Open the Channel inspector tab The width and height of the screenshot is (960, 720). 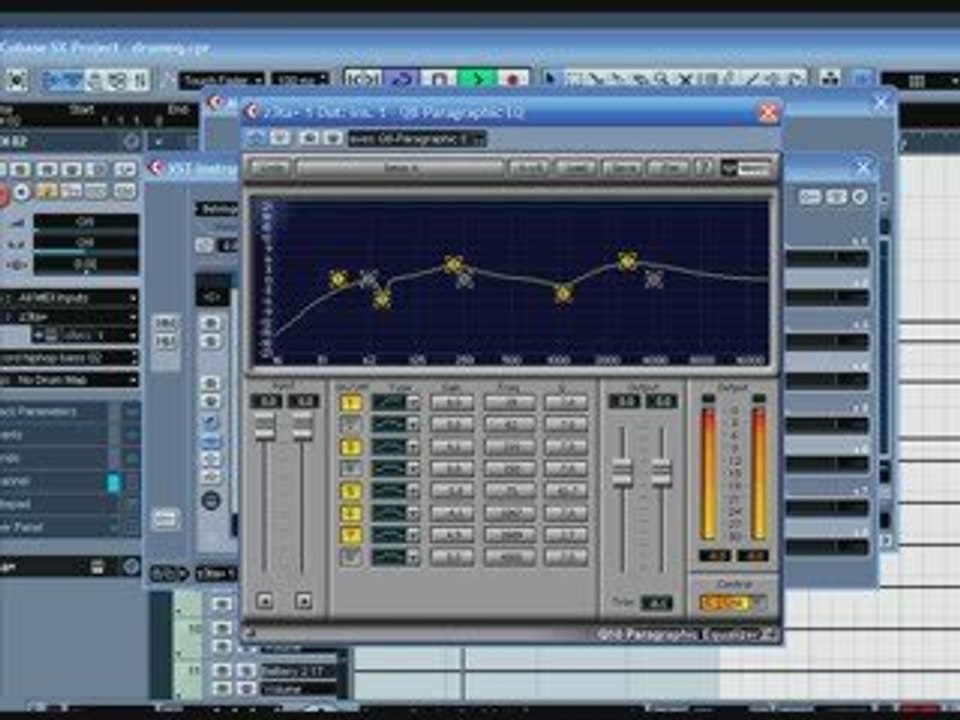pyautogui.click(x=69, y=481)
